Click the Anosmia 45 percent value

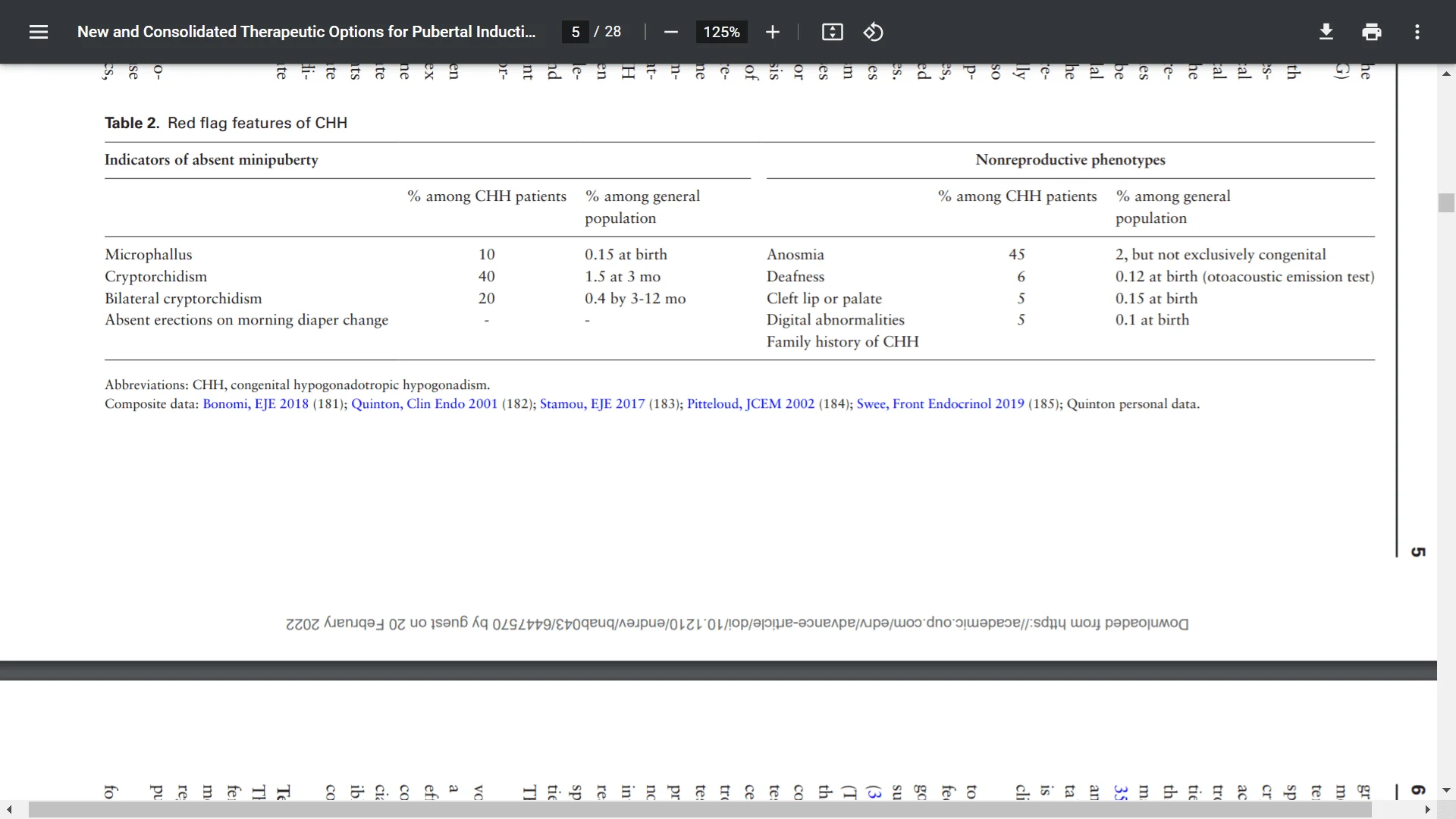[1017, 255]
